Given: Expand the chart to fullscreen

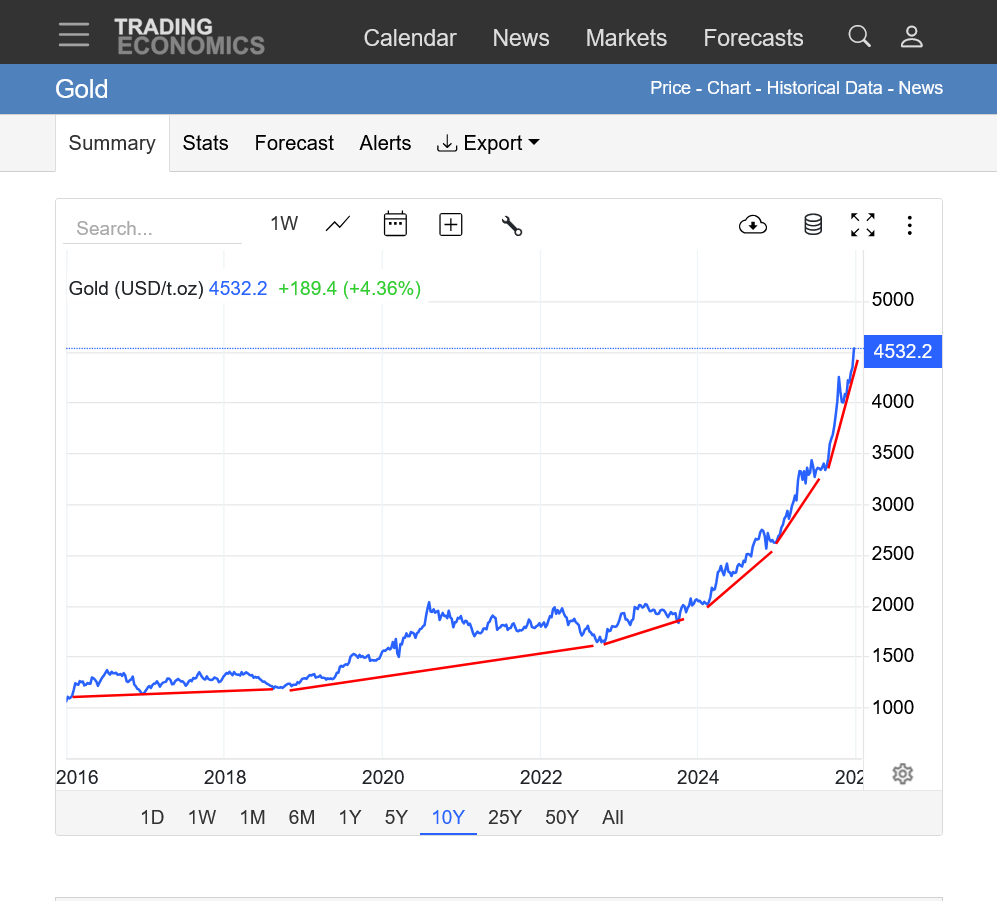Looking at the screenshot, I should (862, 225).
